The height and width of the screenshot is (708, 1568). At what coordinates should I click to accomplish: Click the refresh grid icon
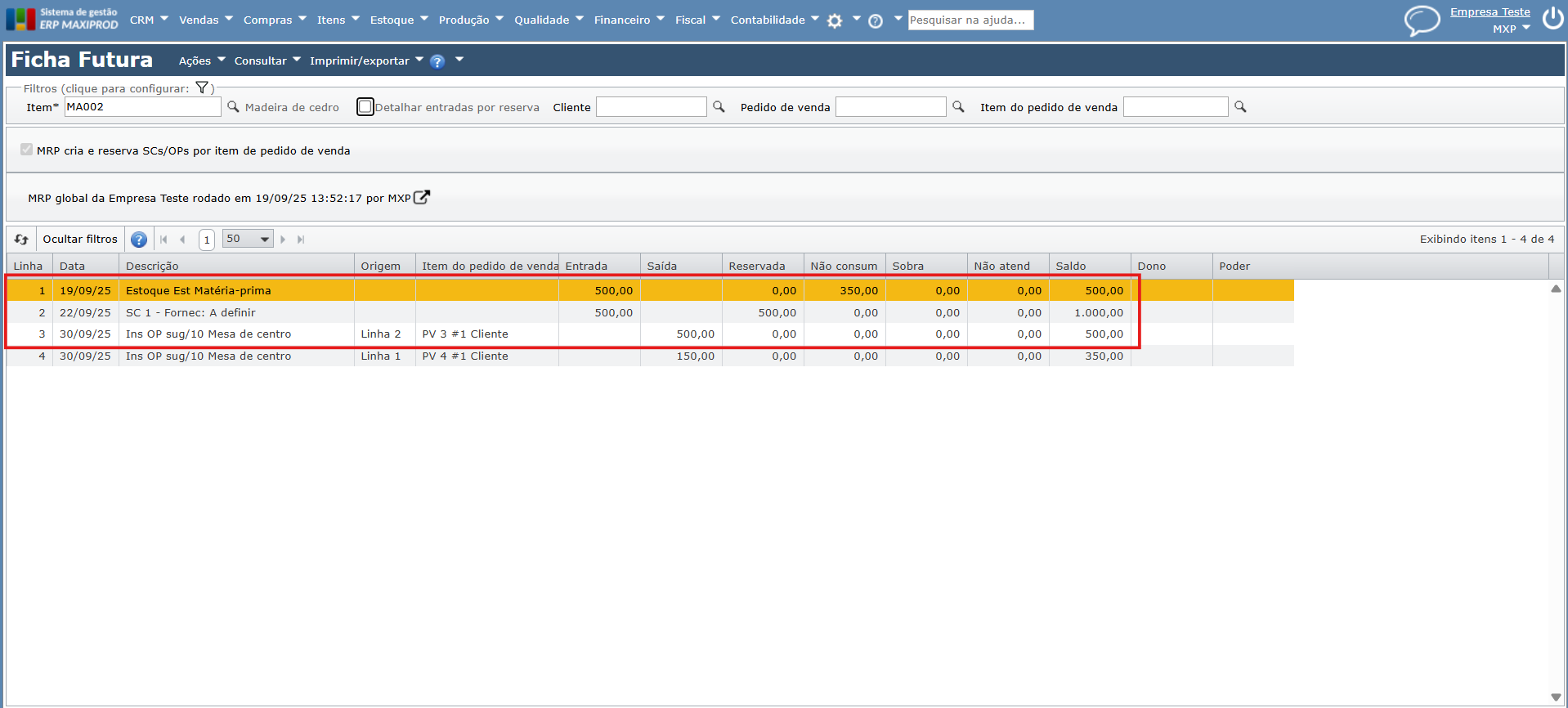click(21, 240)
